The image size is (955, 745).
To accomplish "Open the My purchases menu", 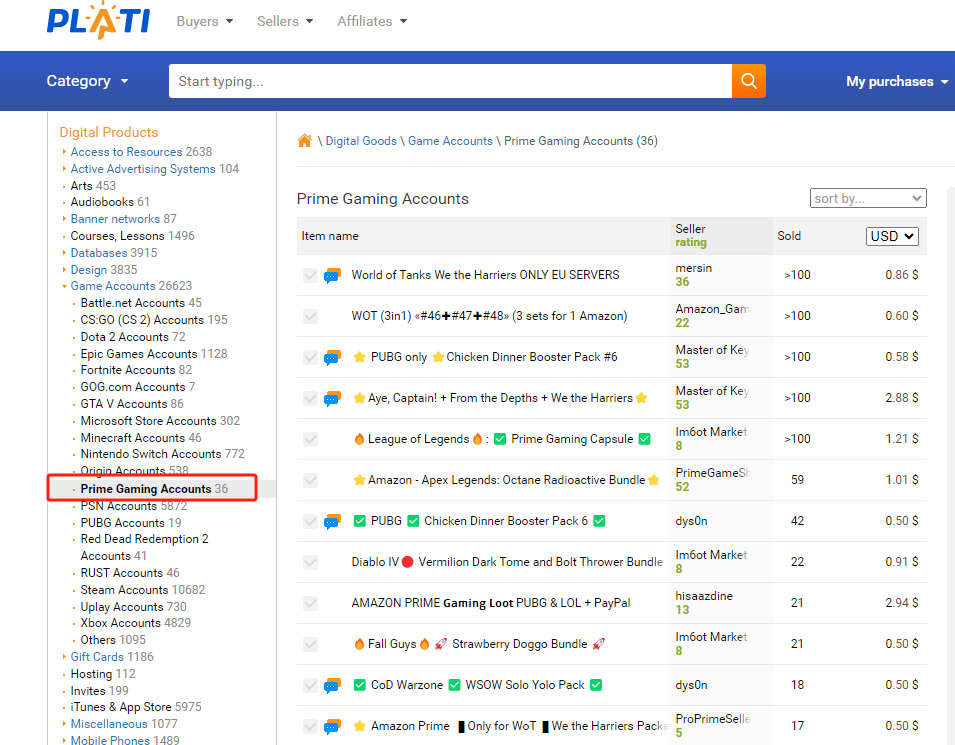I will click(896, 81).
